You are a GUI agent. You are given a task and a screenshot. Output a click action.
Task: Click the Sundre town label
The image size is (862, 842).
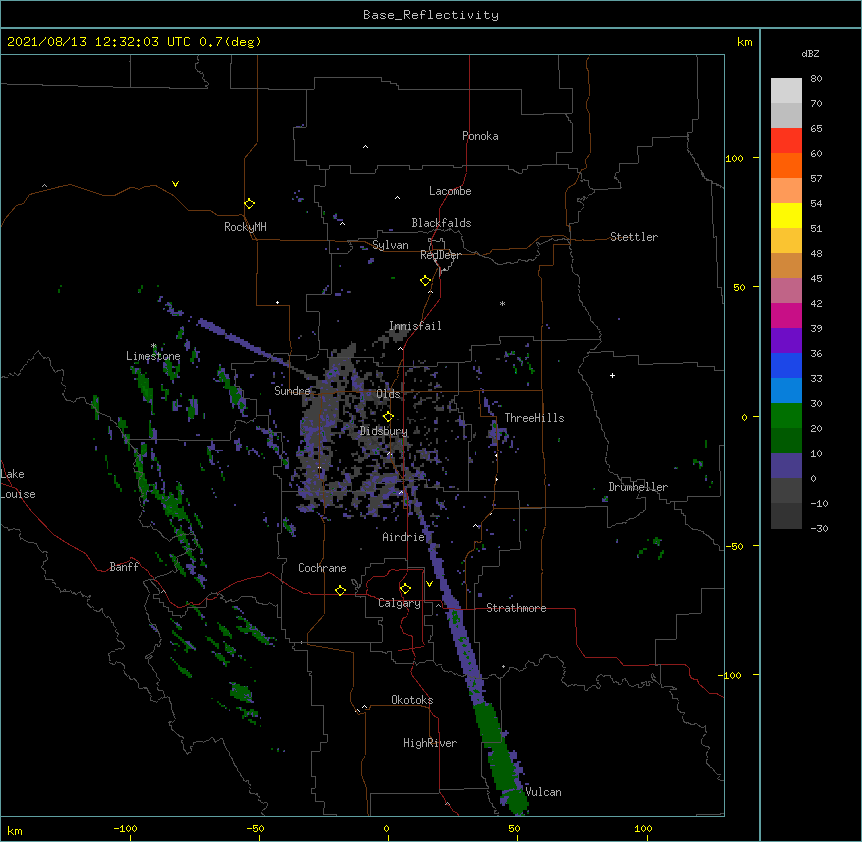pos(292,391)
